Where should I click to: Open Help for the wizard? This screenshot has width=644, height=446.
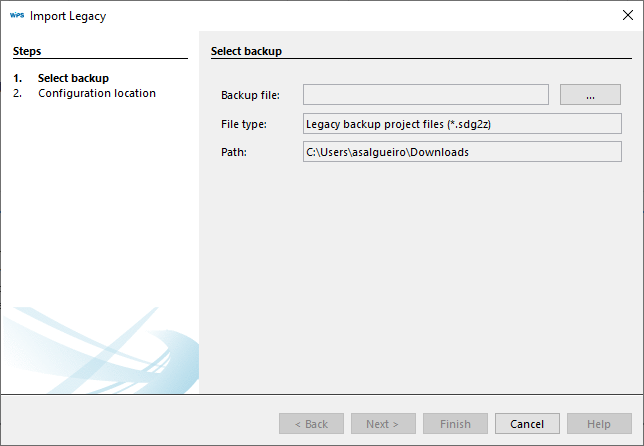click(x=599, y=424)
